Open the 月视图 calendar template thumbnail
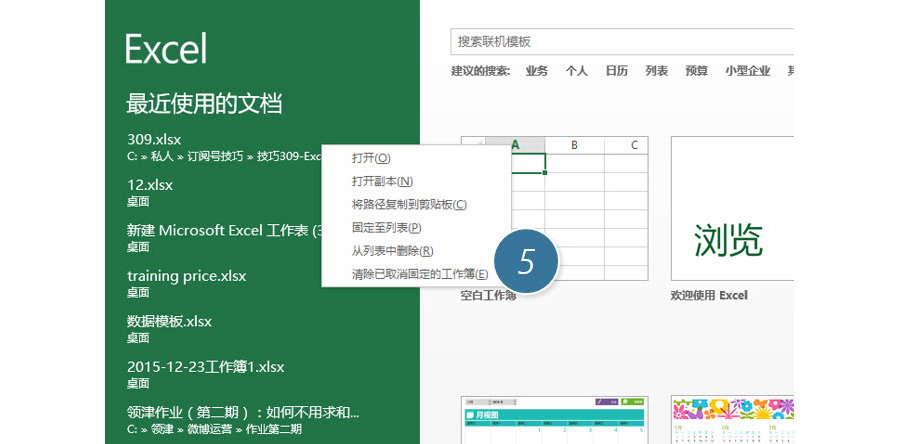Viewport: 900px width, 444px height. 554,419
